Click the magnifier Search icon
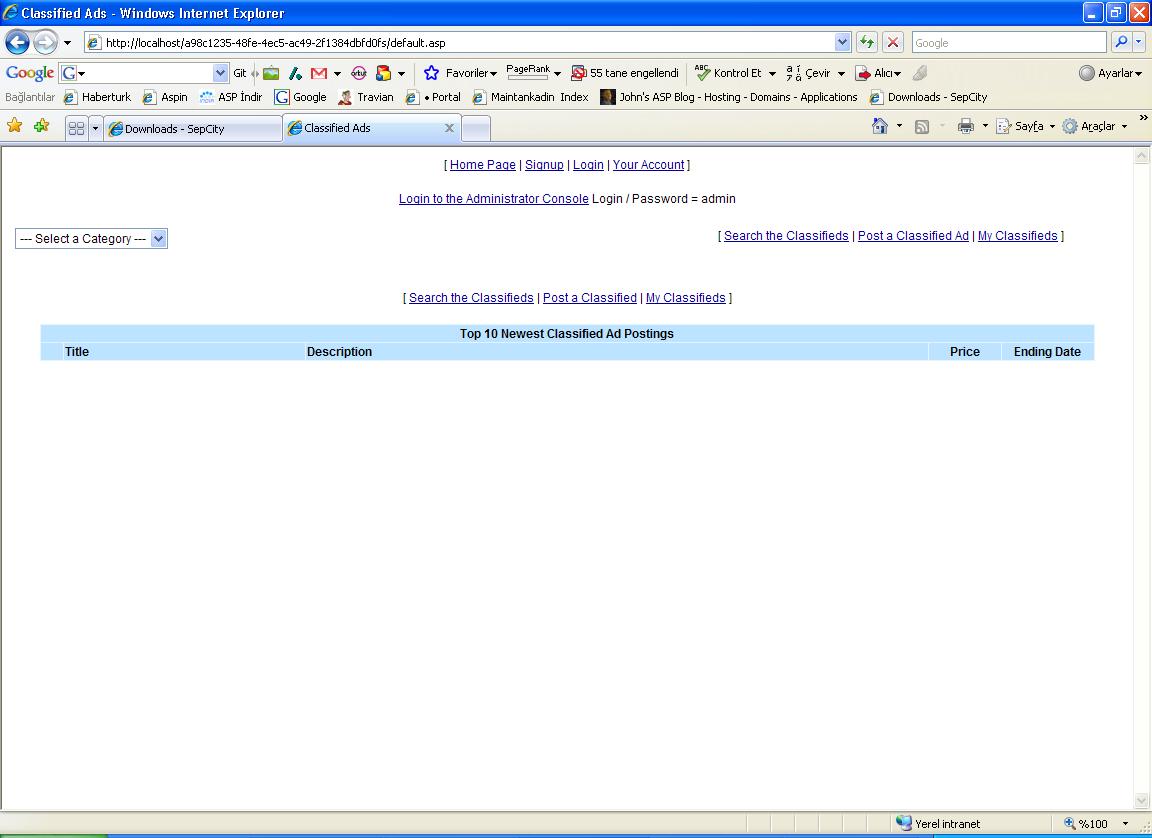Viewport: 1152px width, 838px height. tap(1121, 42)
